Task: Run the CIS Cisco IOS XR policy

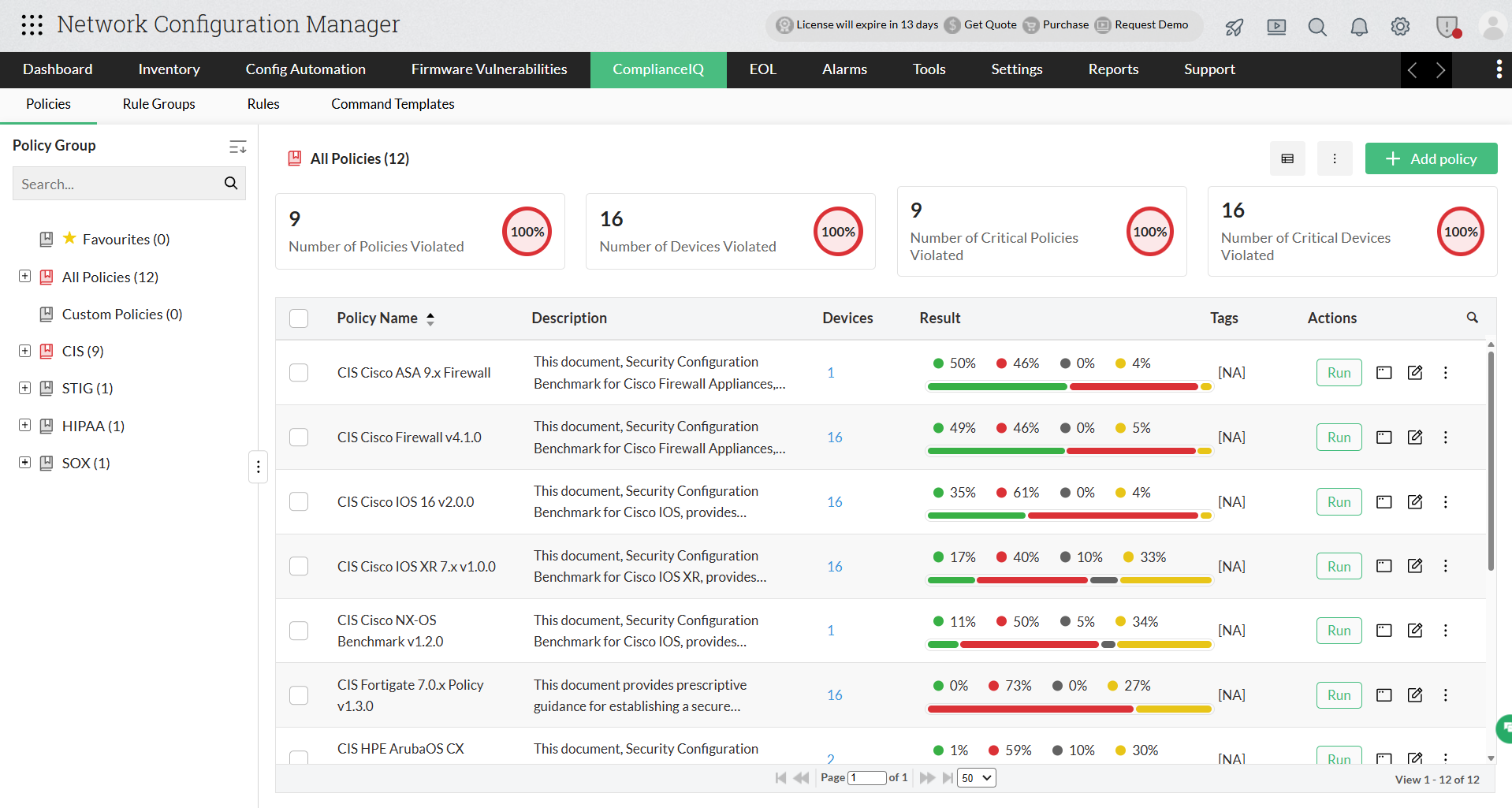Action: tap(1339, 565)
